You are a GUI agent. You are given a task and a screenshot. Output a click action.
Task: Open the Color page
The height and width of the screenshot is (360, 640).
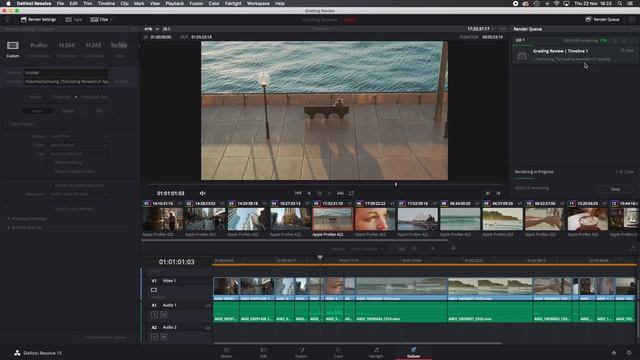pyautogui.click(x=338, y=353)
